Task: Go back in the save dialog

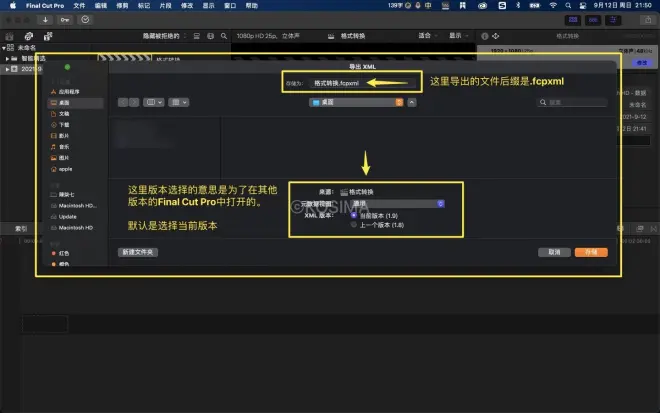Action: 123,102
